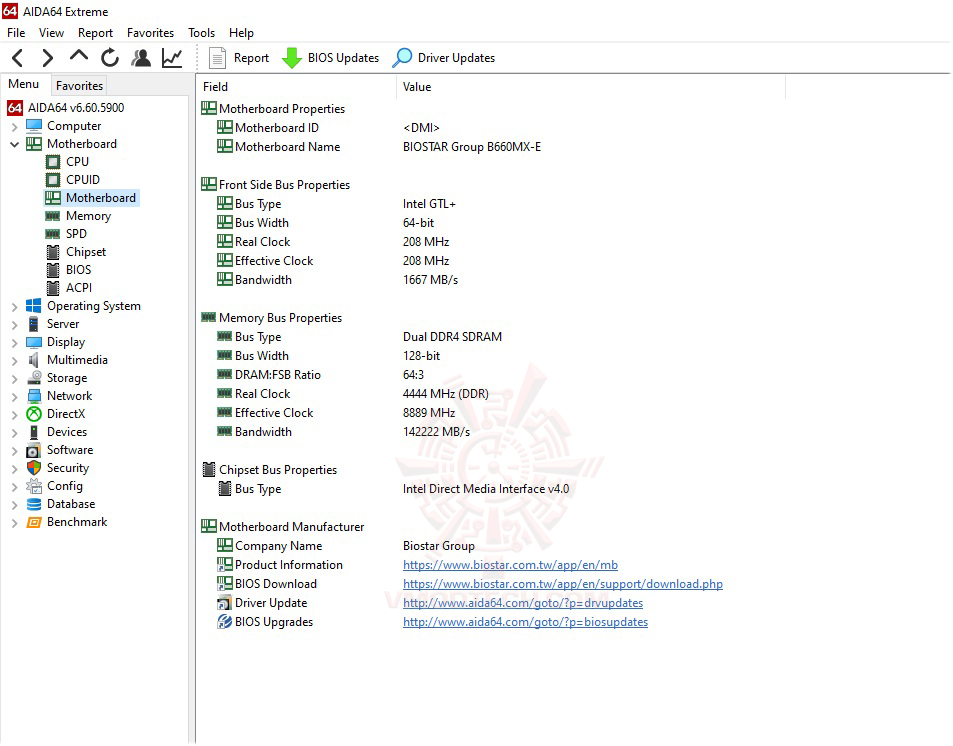This screenshot has height=746, width=953.
Task: Click the Config gear icon
Action: click(x=34, y=486)
